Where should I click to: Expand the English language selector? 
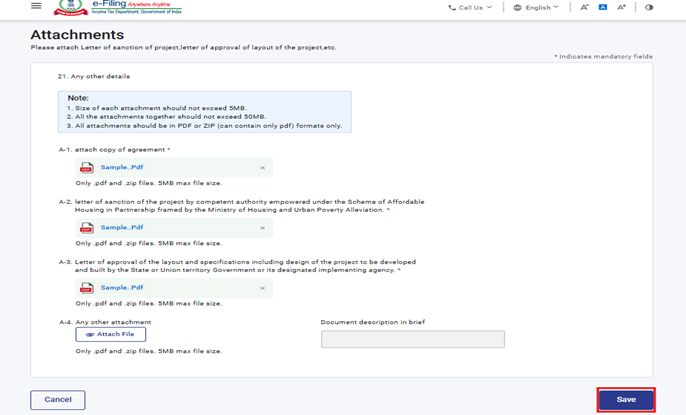click(541, 7)
